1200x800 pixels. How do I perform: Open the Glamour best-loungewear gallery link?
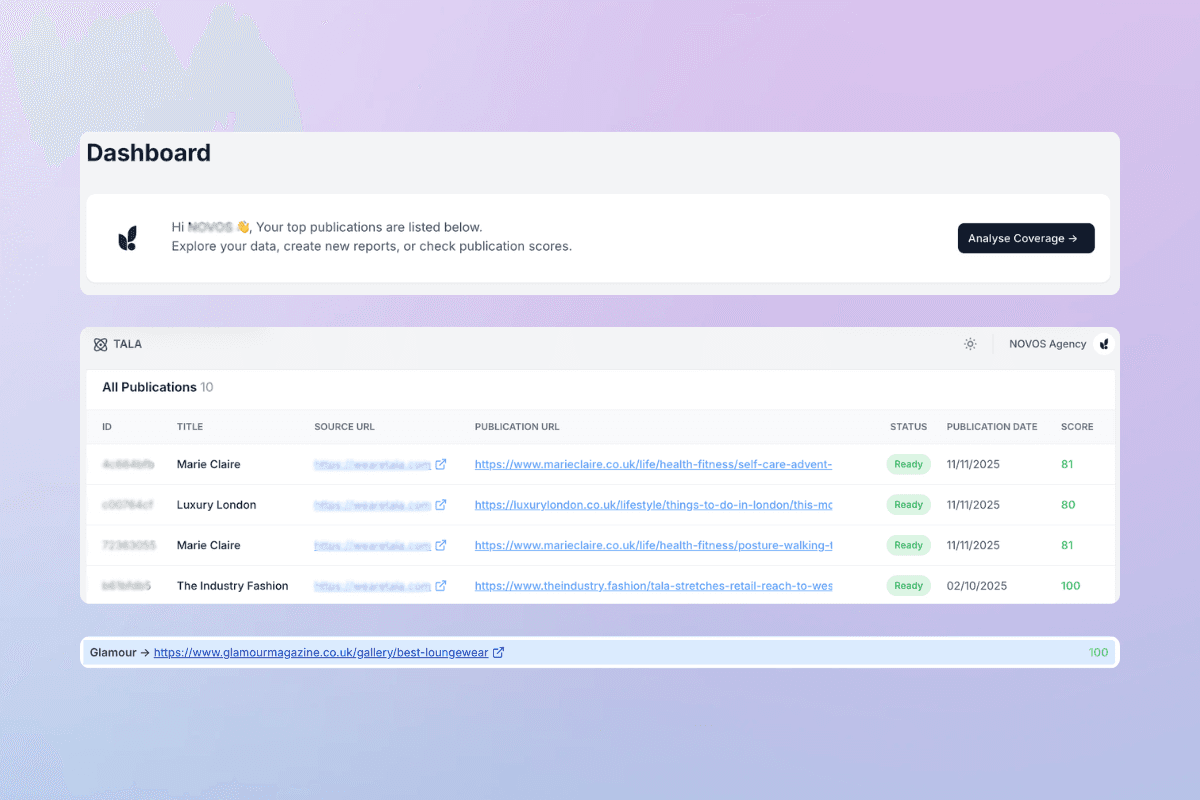[x=320, y=652]
